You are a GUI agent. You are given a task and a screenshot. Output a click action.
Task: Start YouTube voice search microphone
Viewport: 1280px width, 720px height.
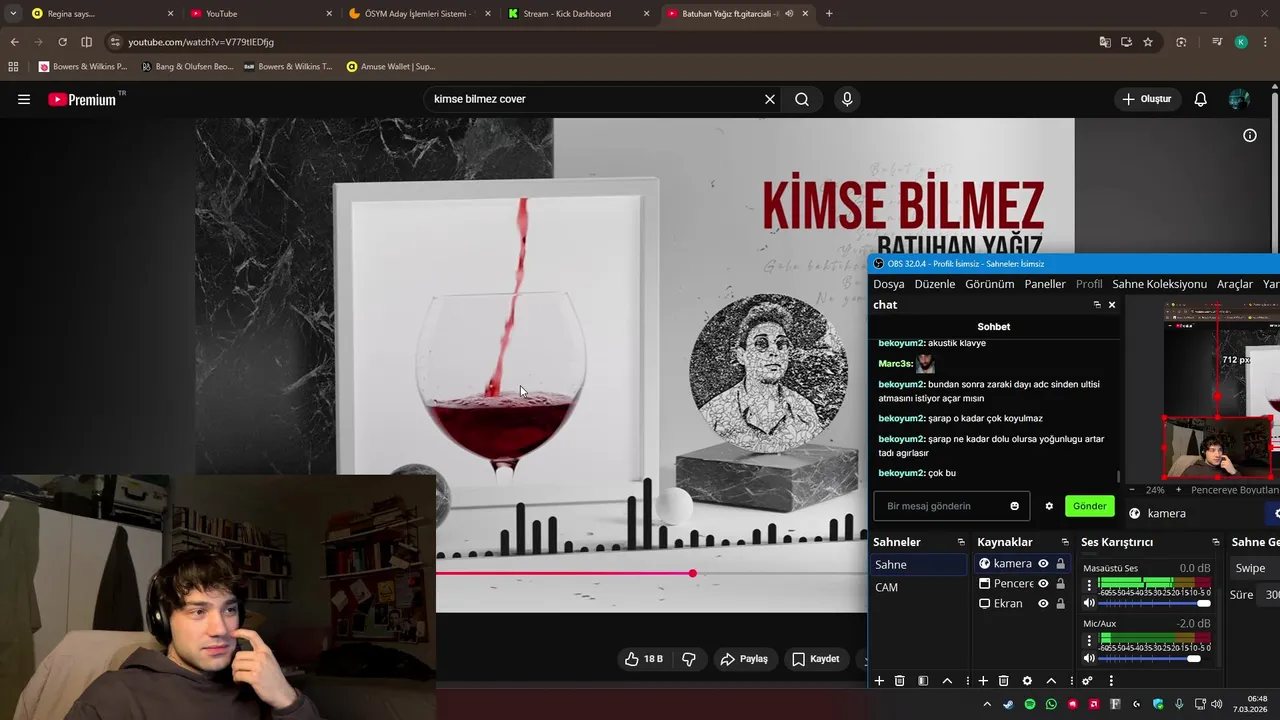pyautogui.click(x=847, y=99)
